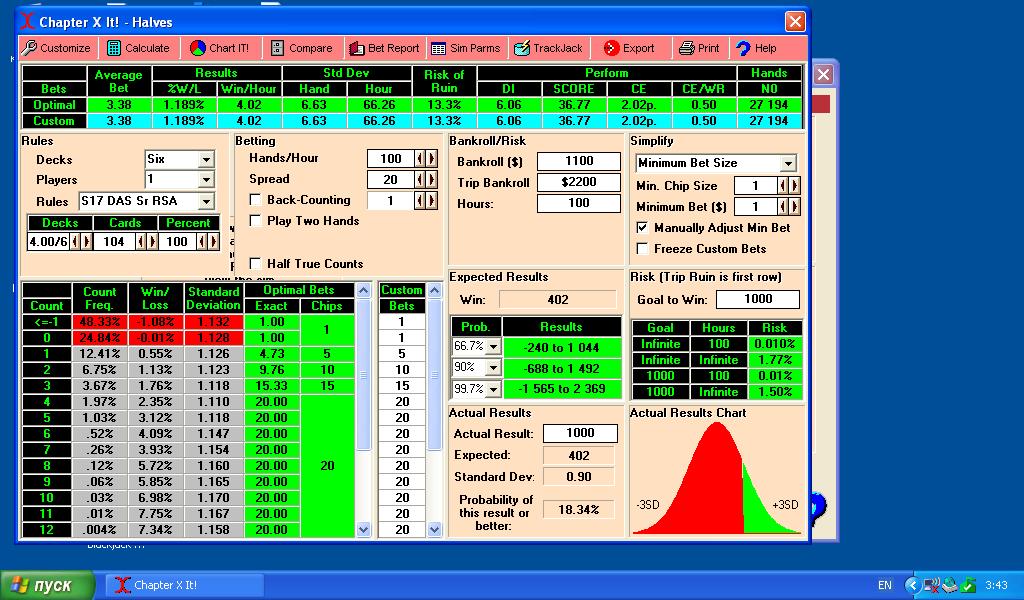Open Chart IT! pie chart tool

click(x=221, y=48)
